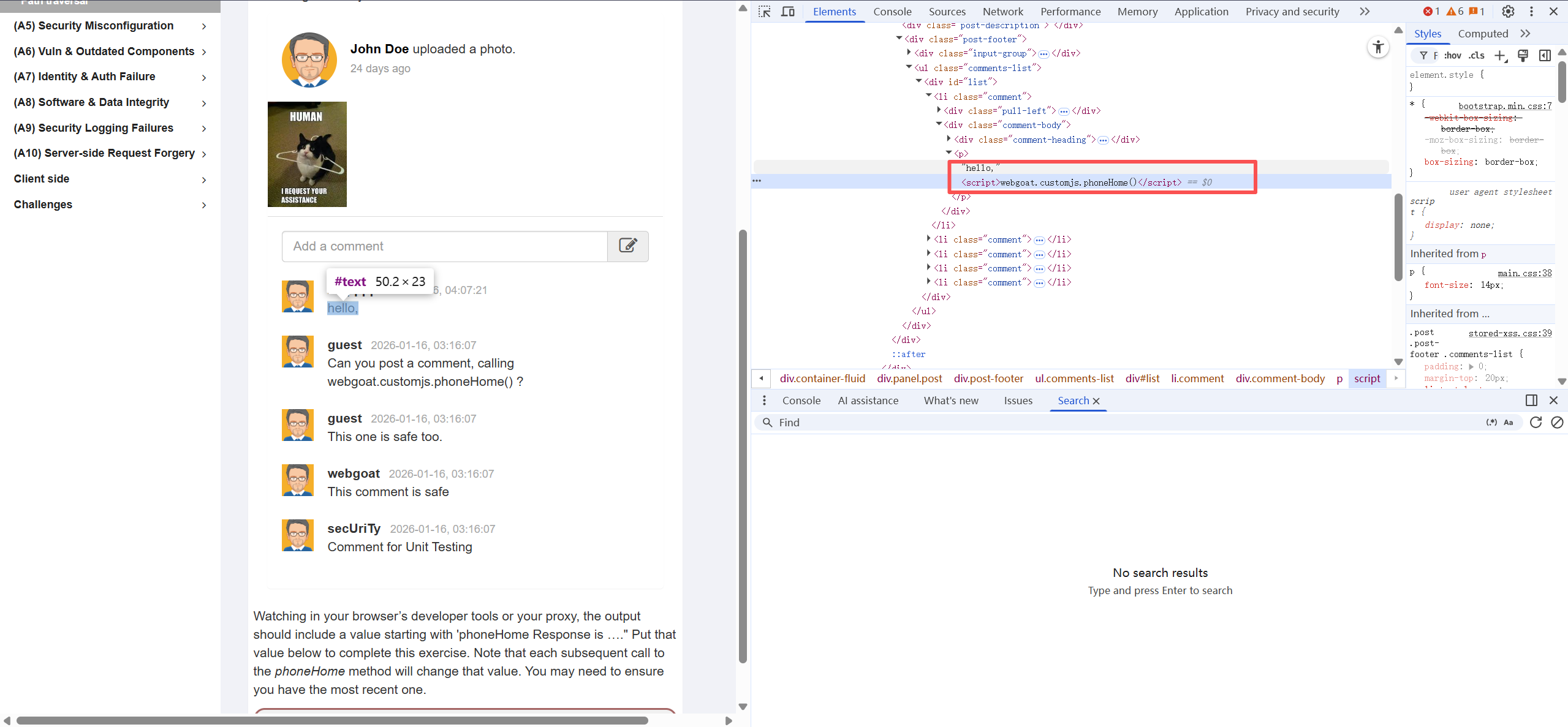Screen dimensions: 1568x727
Task: Collapse the comment-body div node
Action: point(939,124)
